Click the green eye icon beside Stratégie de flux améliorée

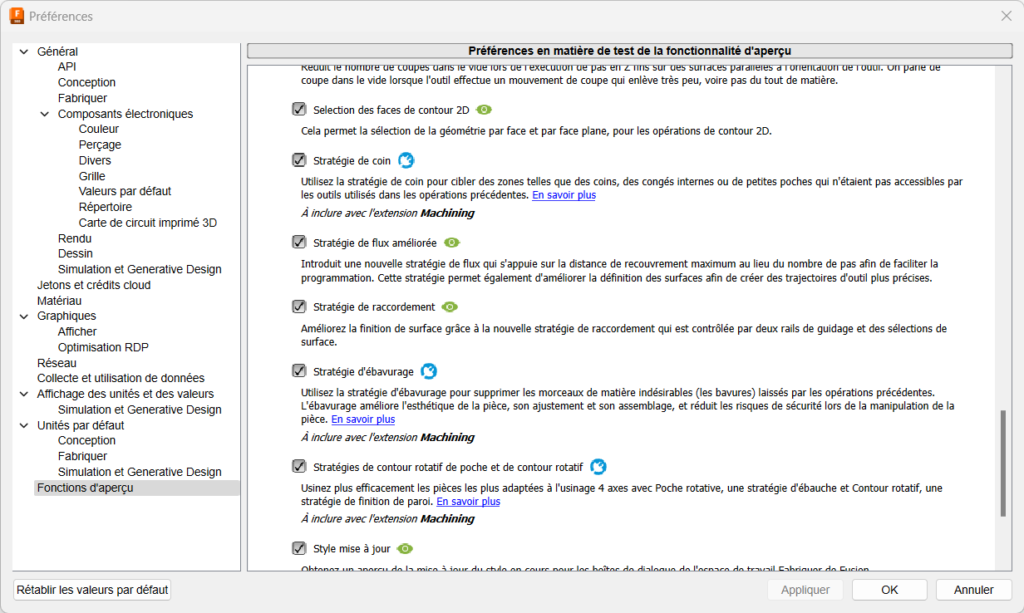(452, 242)
